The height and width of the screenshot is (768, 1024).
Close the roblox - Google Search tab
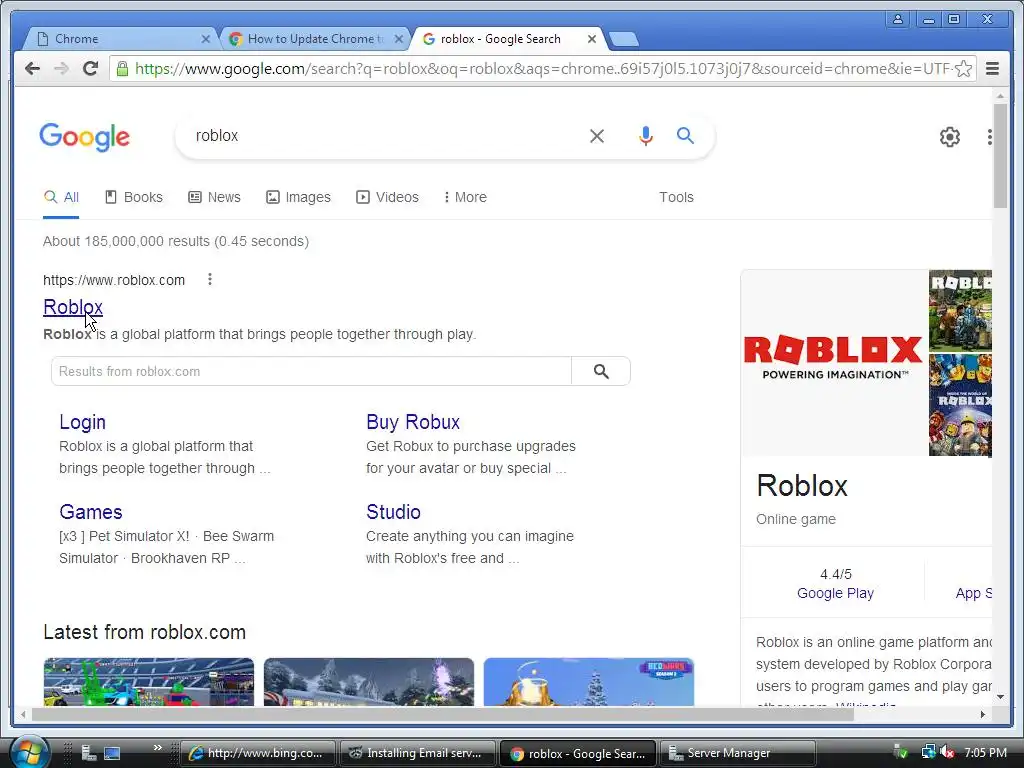click(x=592, y=39)
